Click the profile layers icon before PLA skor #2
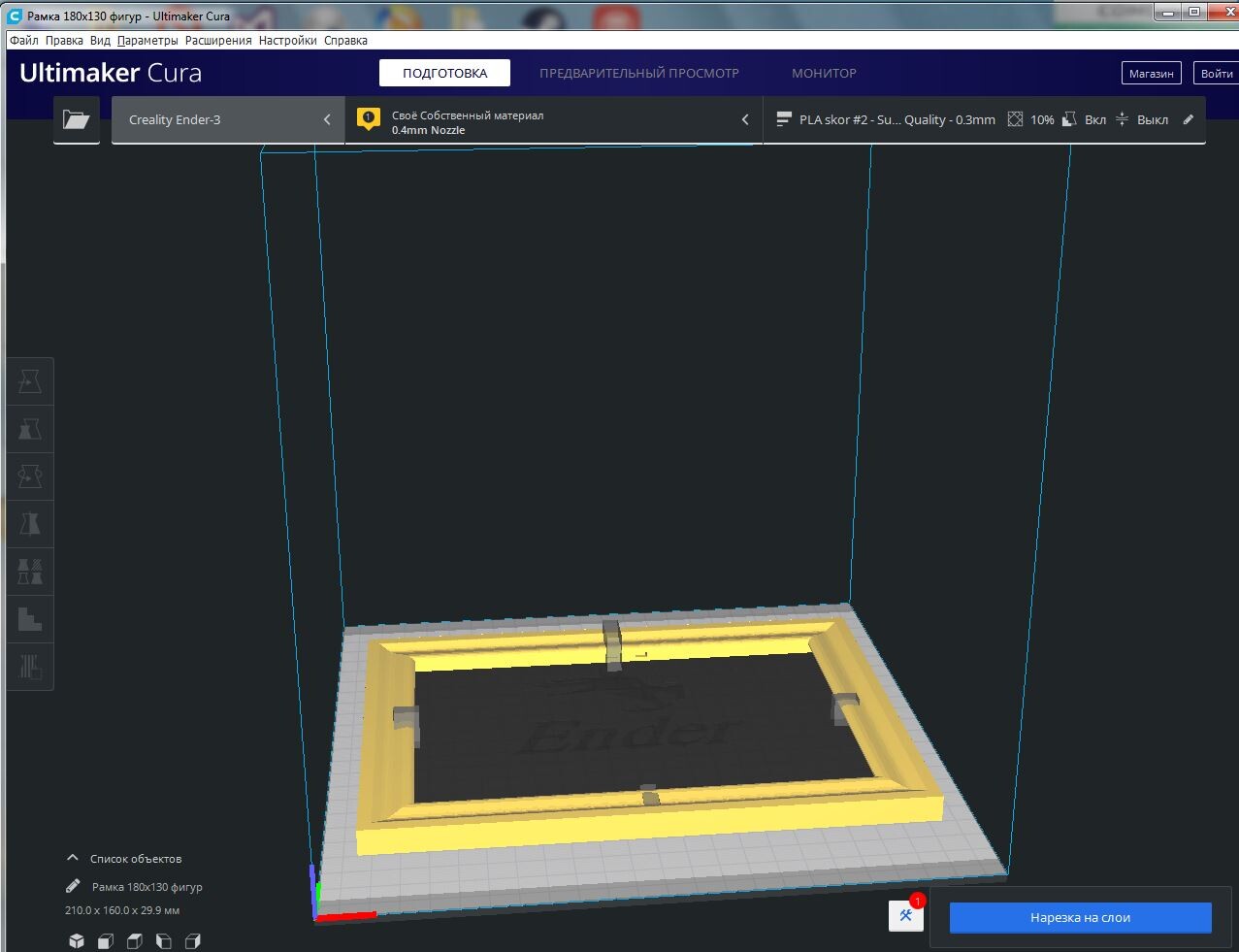Image resolution: width=1239 pixels, height=952 pixels. [784, 119]
